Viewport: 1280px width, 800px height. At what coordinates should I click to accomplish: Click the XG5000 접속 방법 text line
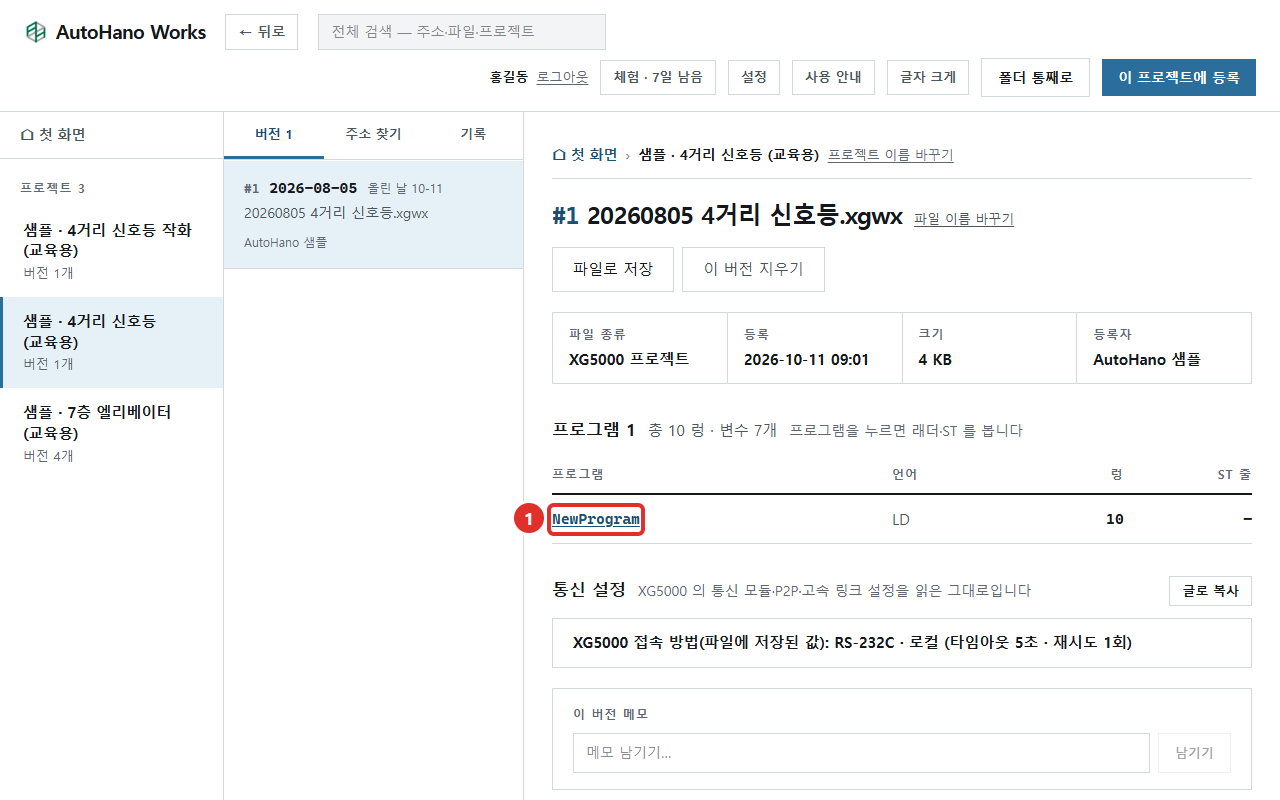852,642
